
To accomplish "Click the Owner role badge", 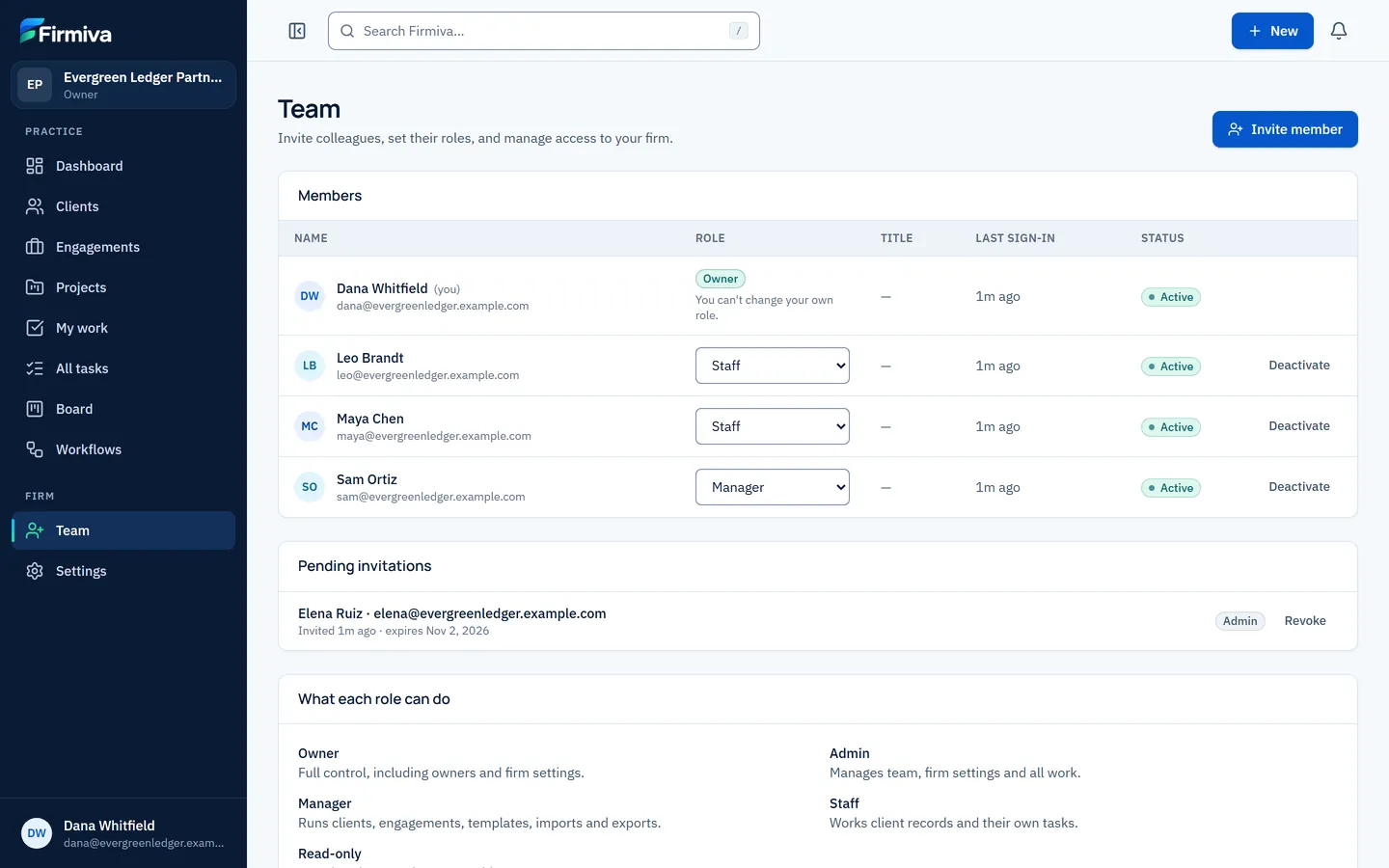I will [721, 279].
